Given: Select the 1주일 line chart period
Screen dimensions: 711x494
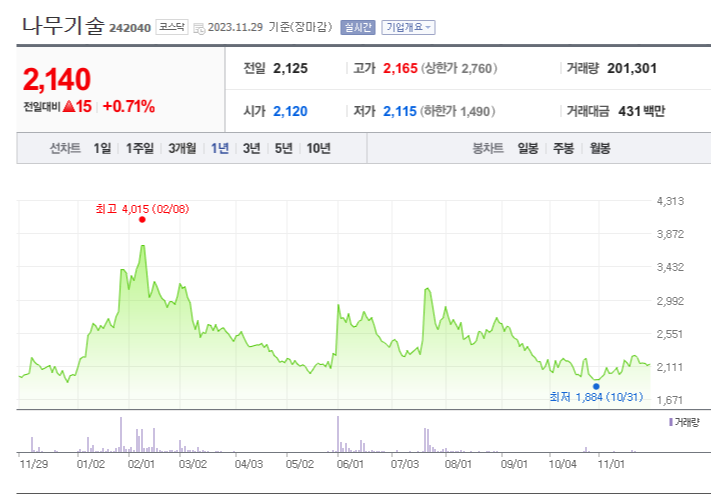Looking at the screenshot, I should click(140, 148).
